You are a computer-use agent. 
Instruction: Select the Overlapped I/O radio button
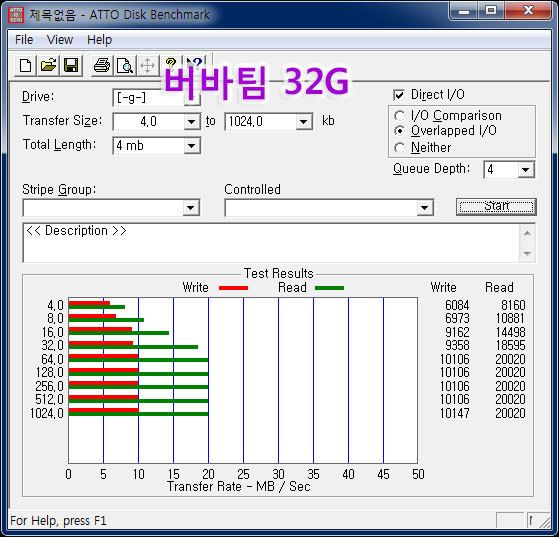399,131
